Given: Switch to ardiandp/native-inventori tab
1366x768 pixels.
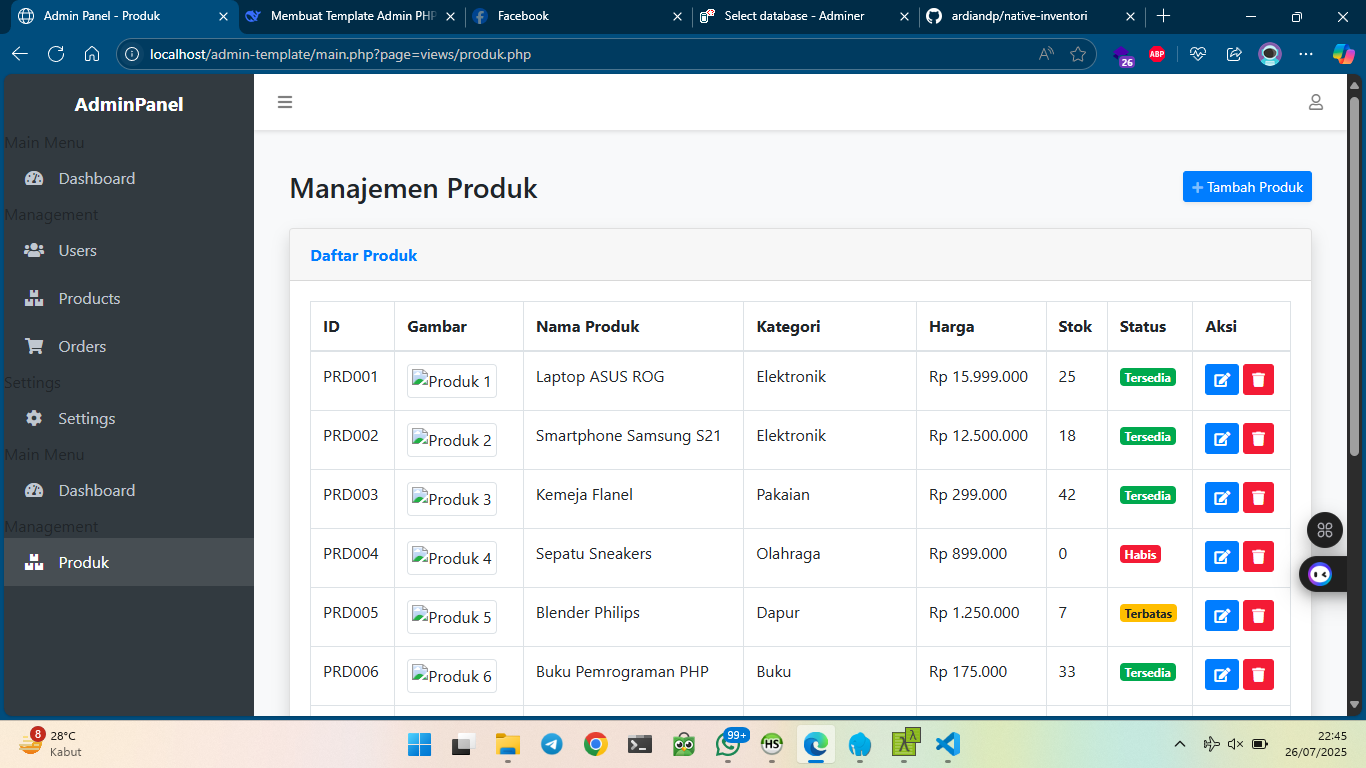Looking at the screenshot, I should (x=1032, y=16).
